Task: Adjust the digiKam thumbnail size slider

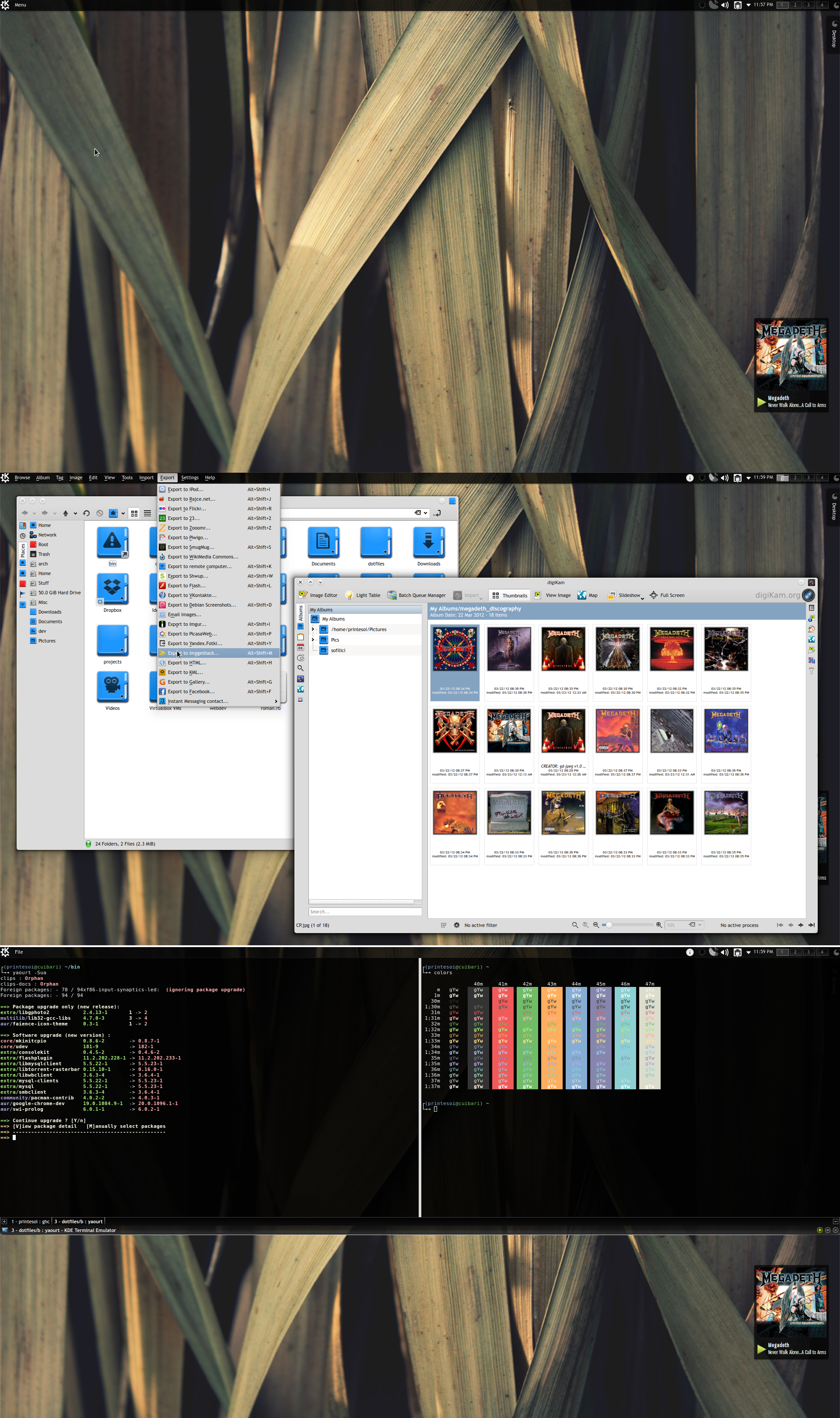Action: point(628,925)
